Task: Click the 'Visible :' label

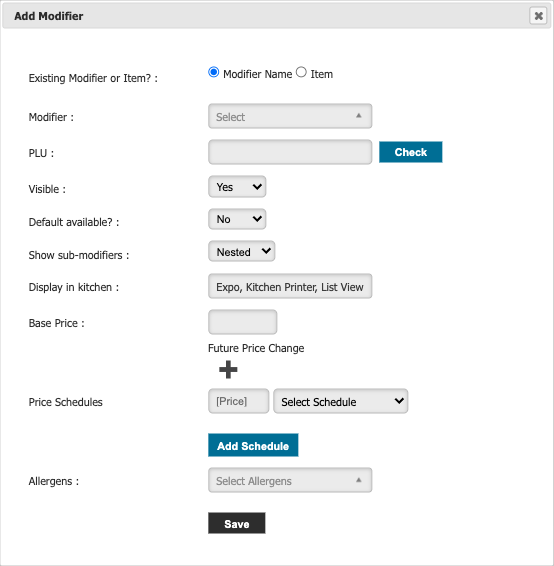Action: (x=47, y=189)
